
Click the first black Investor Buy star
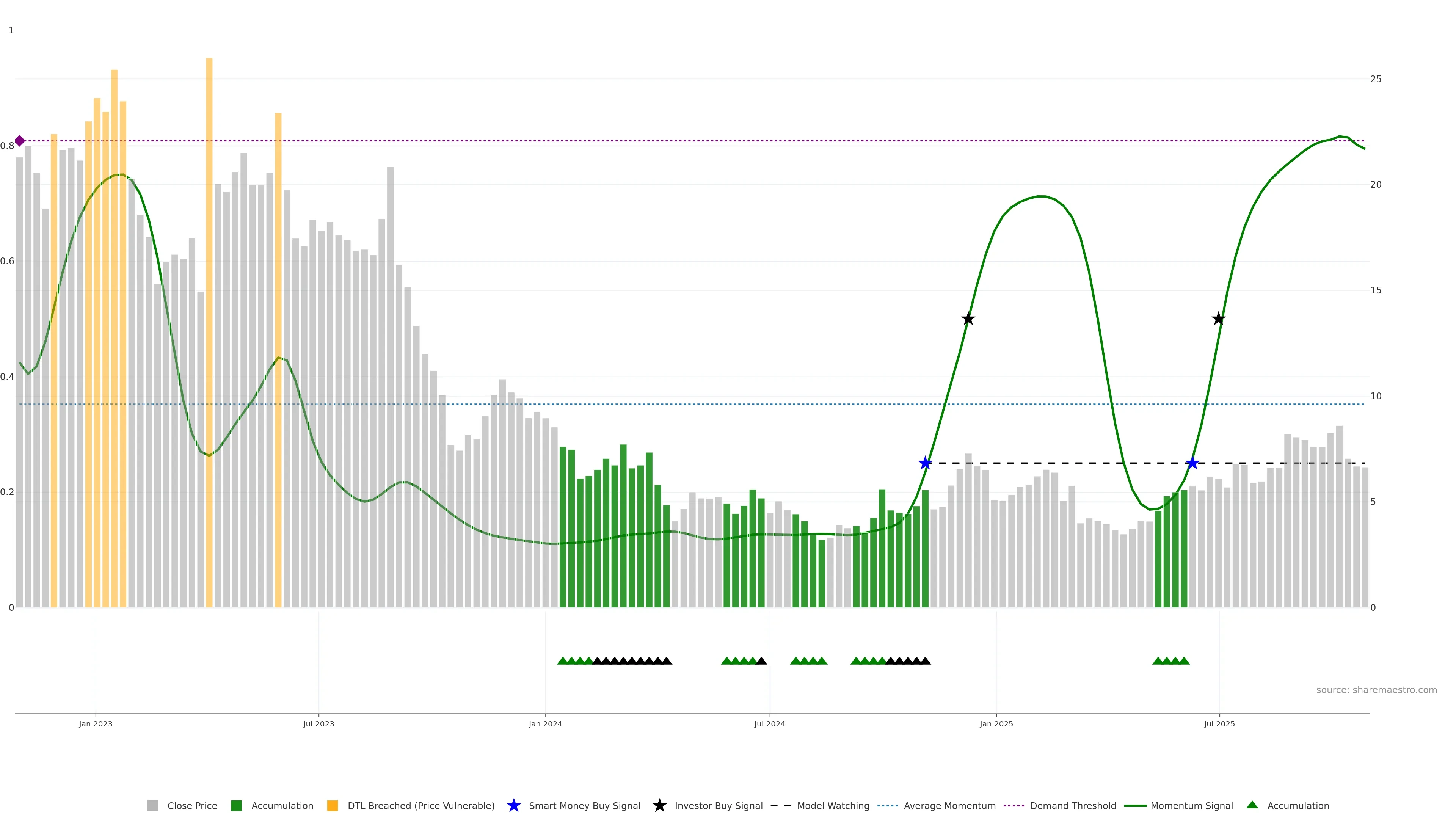968,319
